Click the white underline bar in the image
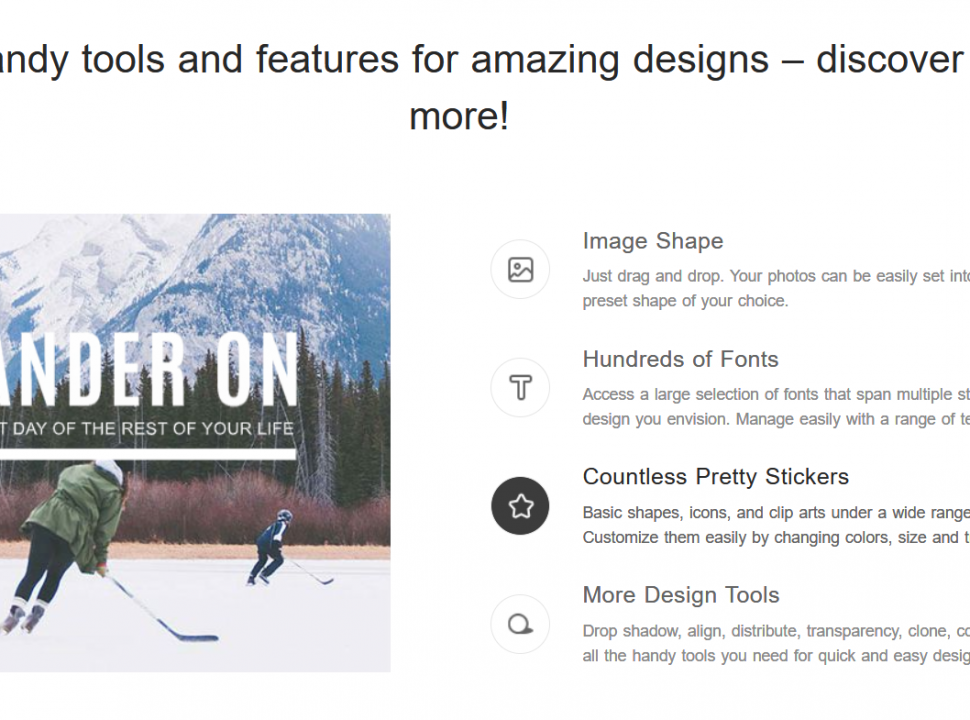This screenshot has width=970, height=720. tap(148, 454)
